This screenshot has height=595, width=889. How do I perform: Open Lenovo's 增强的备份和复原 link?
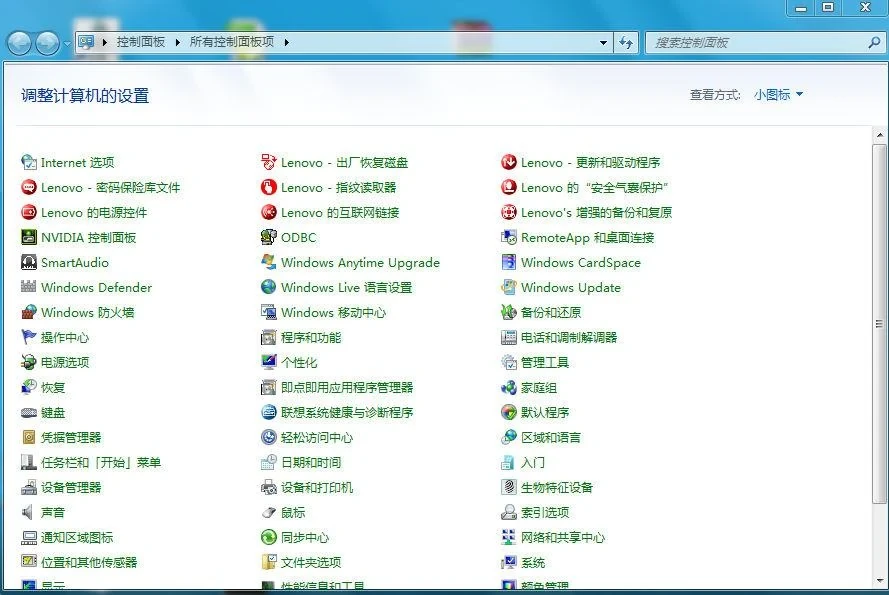click(x=596, y=212)
